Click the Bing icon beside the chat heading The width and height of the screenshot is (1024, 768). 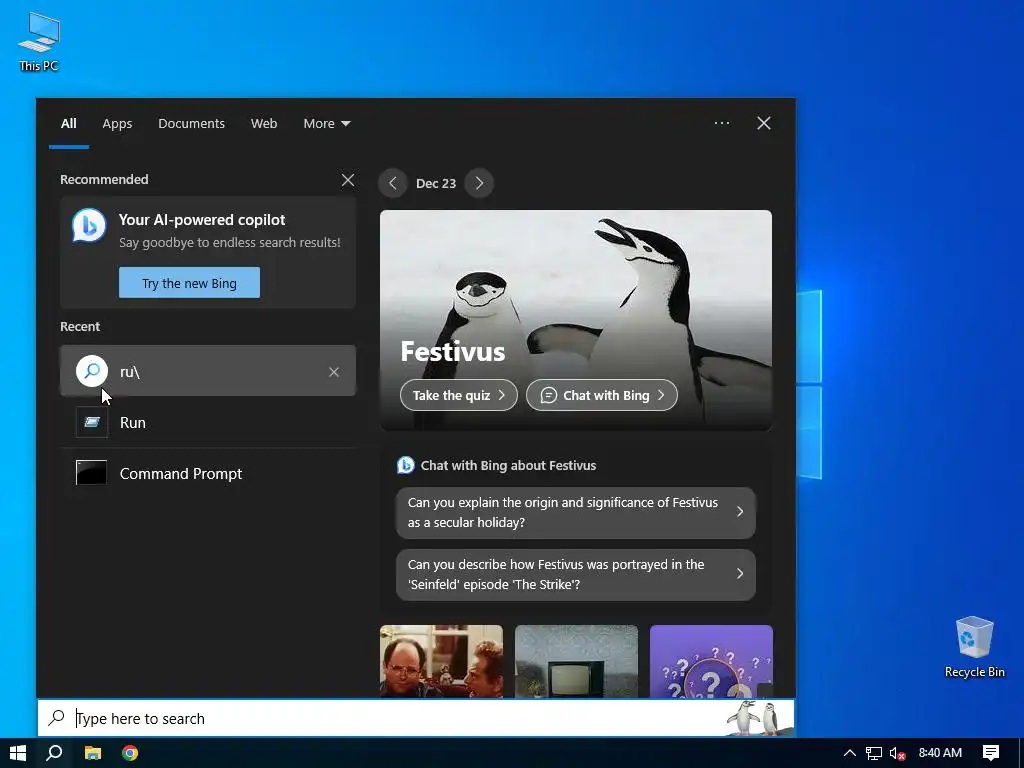point(406,465)
